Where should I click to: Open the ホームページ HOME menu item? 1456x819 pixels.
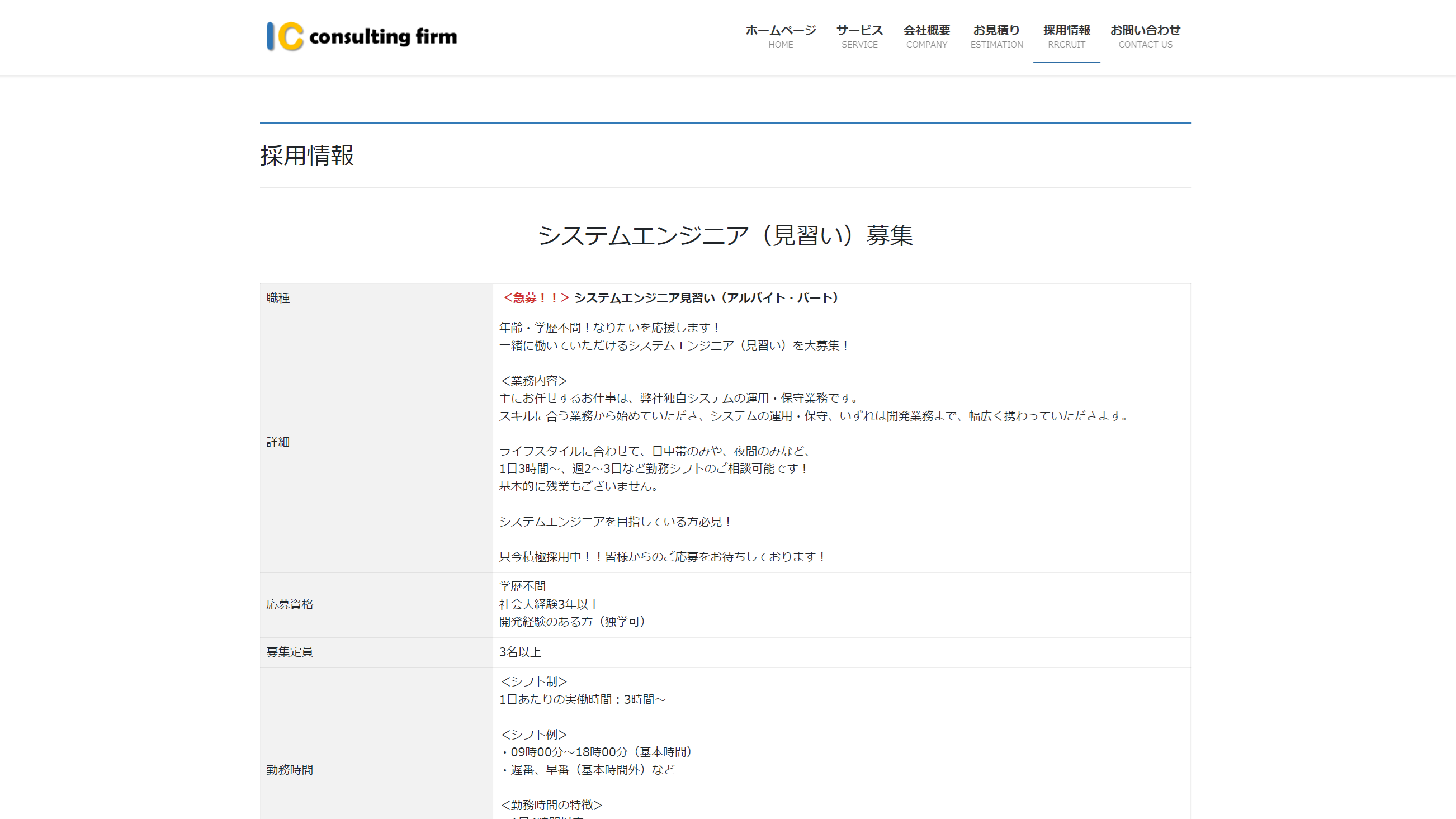coord(780,36)
